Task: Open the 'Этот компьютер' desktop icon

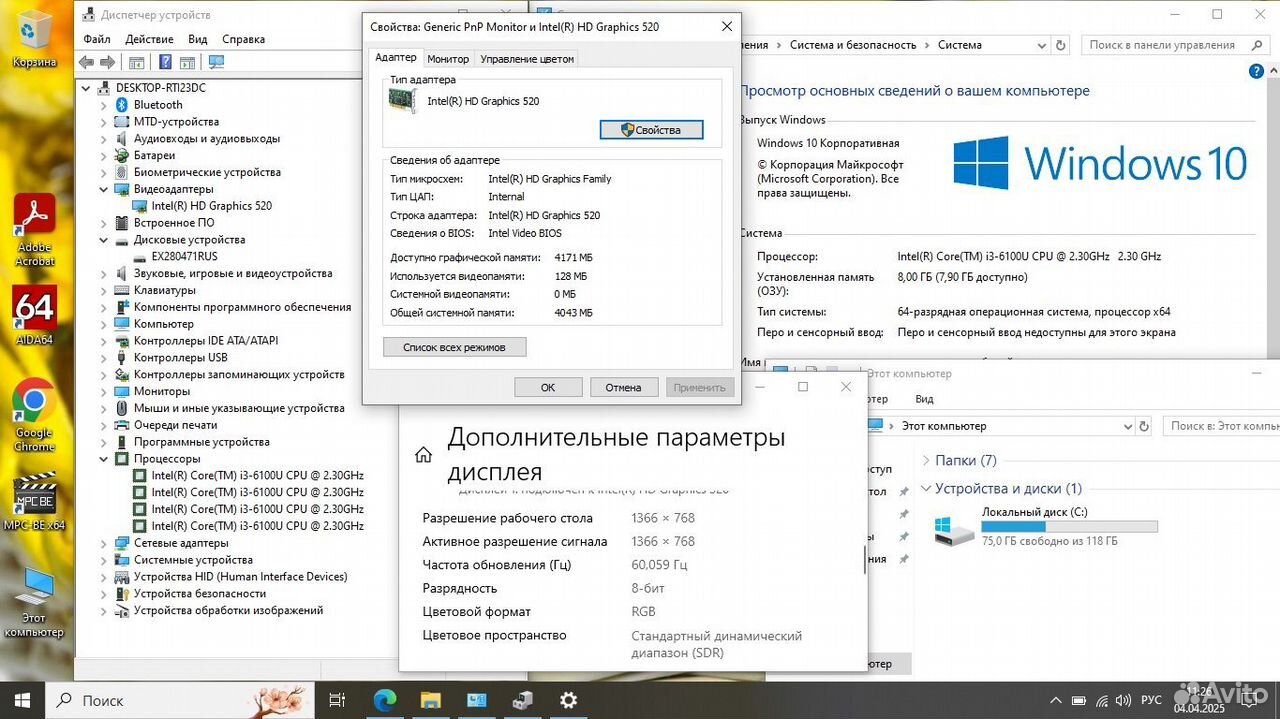Action: (x=34, y=602)
